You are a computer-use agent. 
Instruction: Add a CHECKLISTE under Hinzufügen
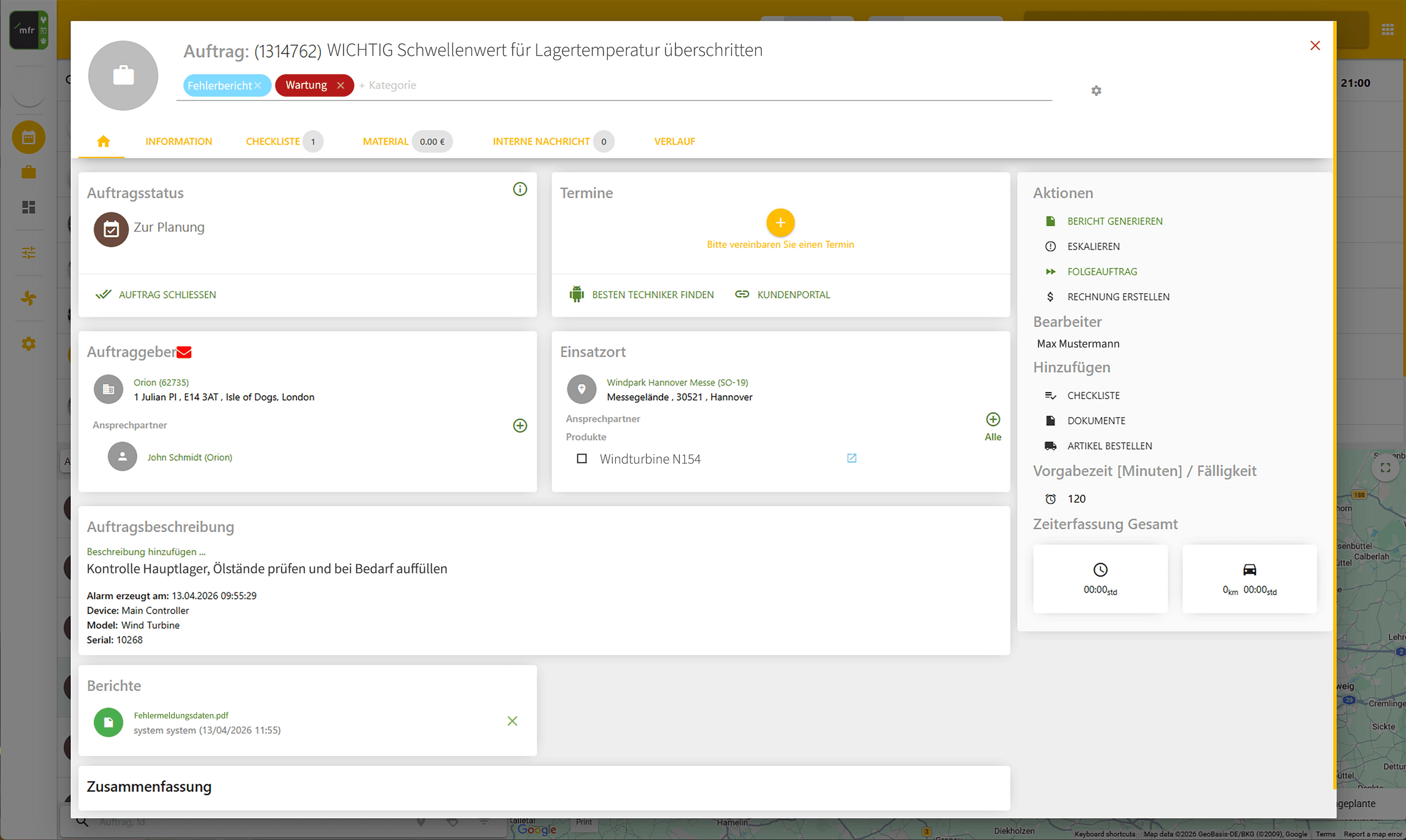1081,396
